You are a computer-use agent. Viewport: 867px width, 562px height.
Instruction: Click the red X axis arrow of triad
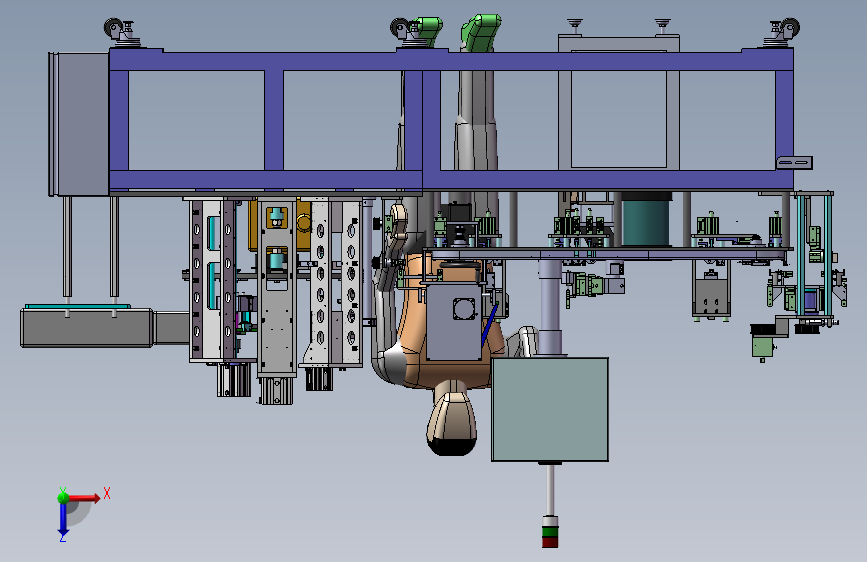(85, 498)
